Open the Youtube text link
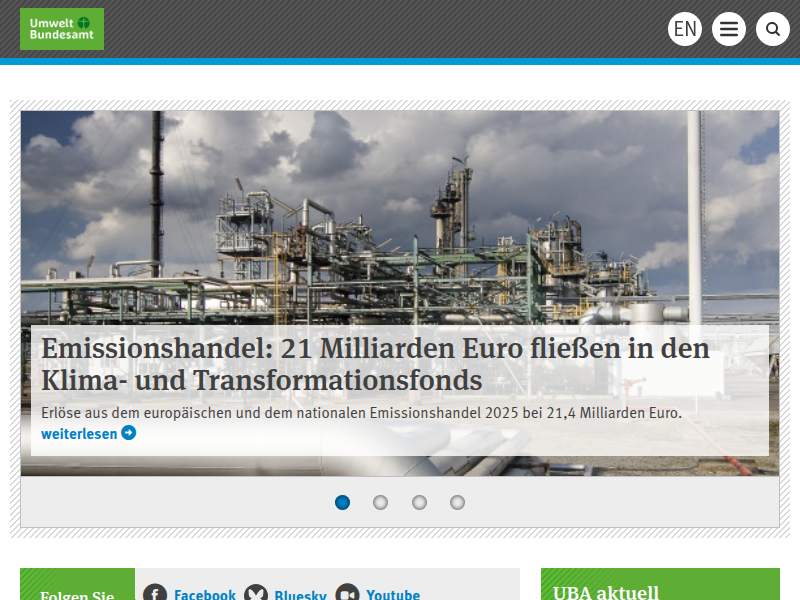The width and height of the screenshot is (800, 600). 393,595
